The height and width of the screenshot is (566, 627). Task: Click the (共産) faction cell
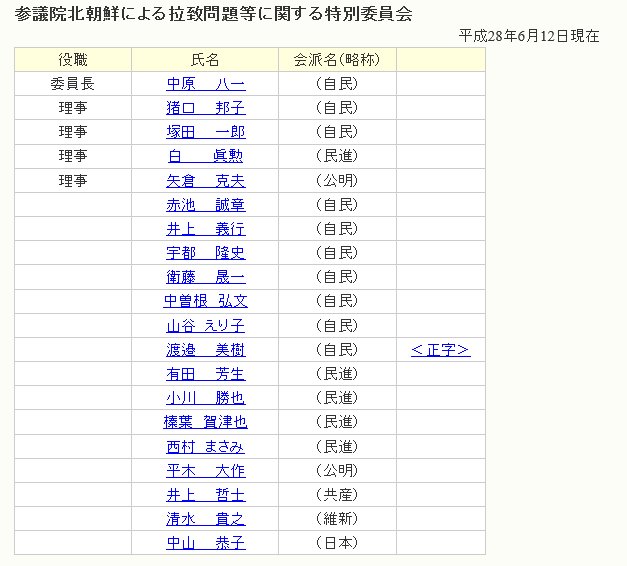click(337, 494)
